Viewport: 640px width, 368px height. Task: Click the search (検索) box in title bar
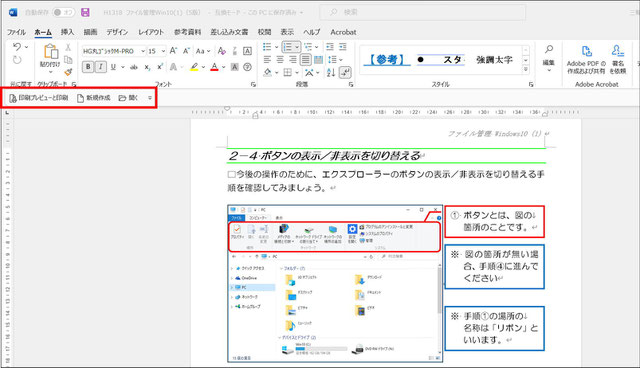tap(422, 12)
